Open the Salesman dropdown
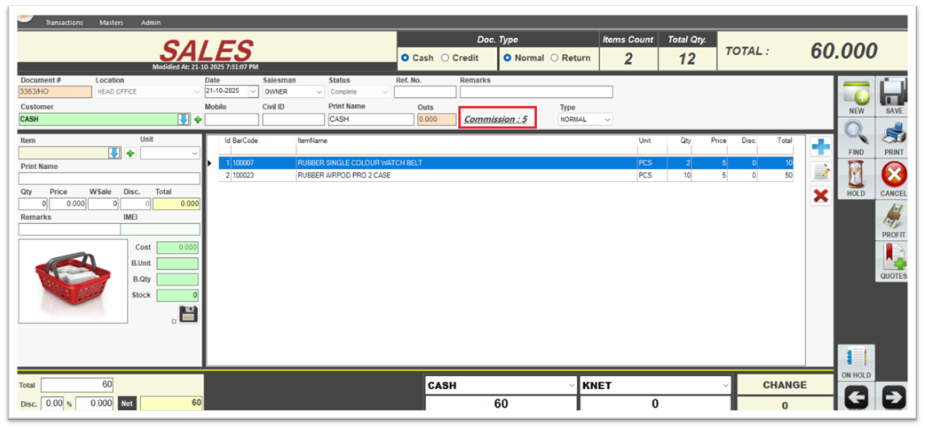Viewport: 925px width, 429px height. [x=320, y=92]
